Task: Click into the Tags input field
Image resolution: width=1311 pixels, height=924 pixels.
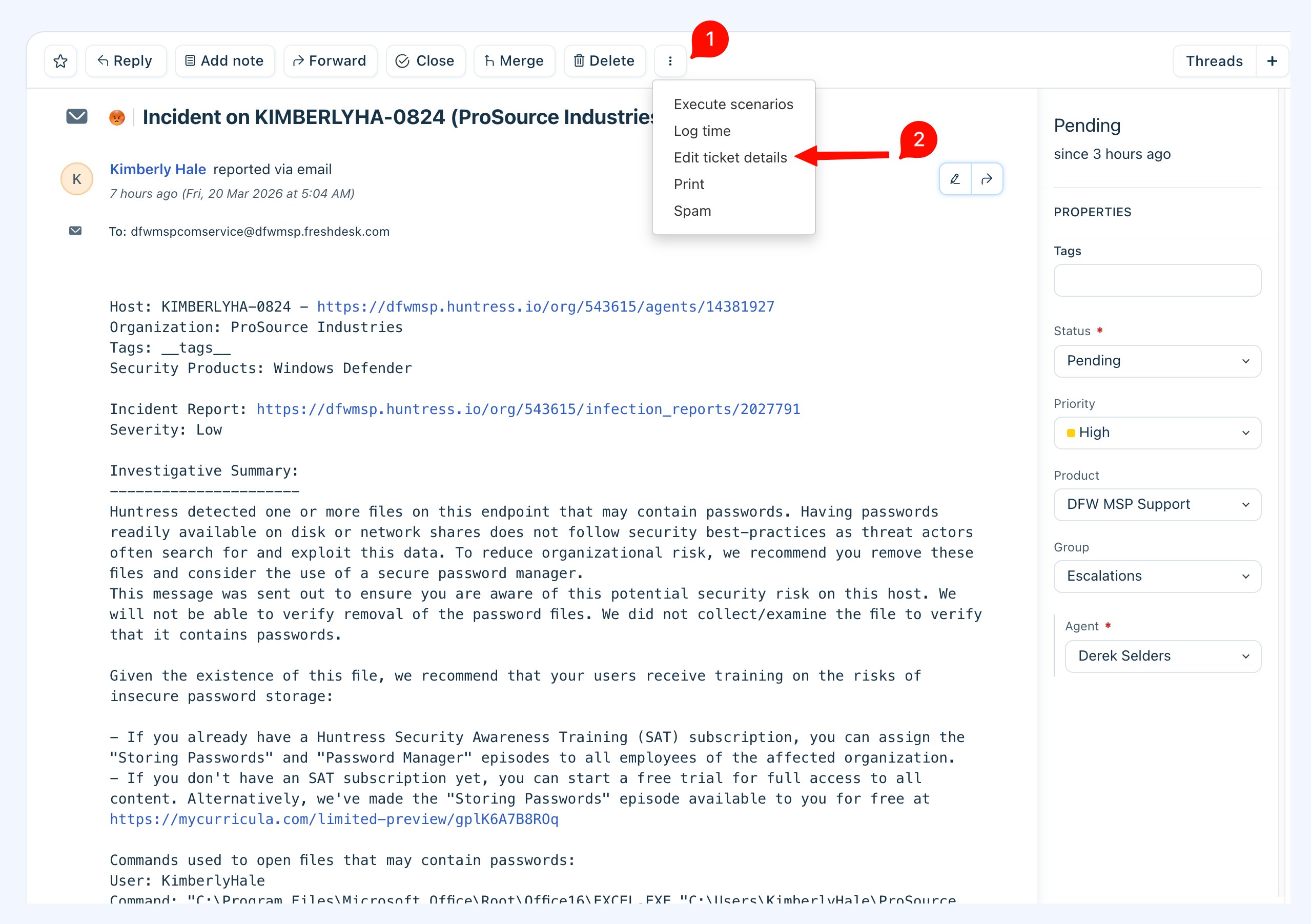Action: [x=1157, y=280]
